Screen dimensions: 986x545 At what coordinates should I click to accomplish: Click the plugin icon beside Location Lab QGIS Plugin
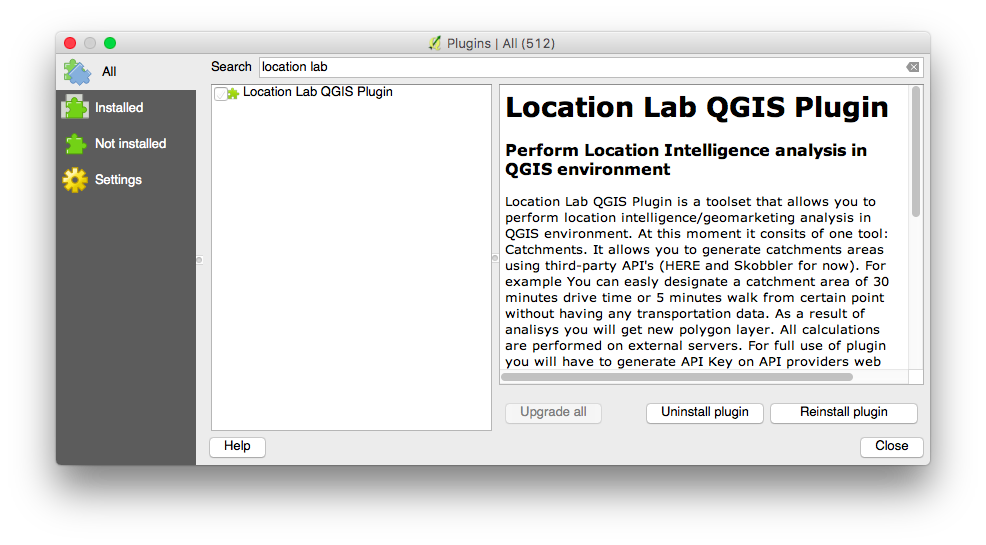[233, 94]
